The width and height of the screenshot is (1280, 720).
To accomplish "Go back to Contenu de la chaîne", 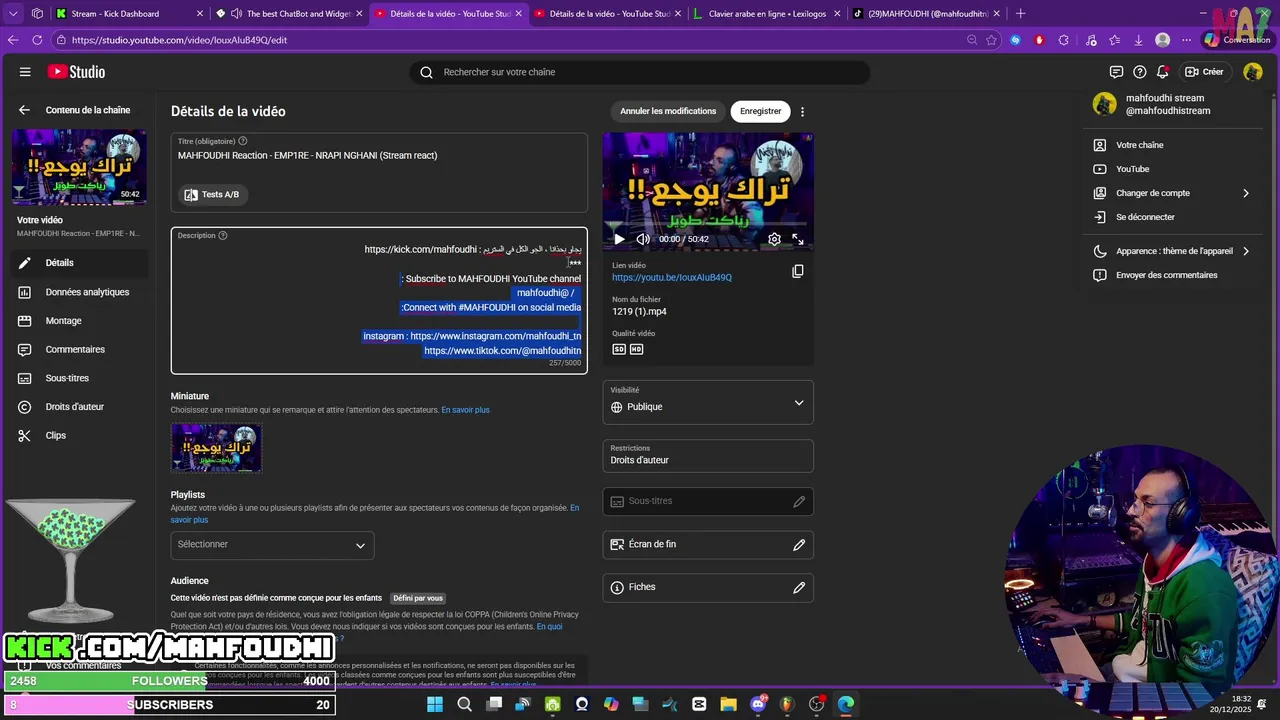I will (24, 110).
